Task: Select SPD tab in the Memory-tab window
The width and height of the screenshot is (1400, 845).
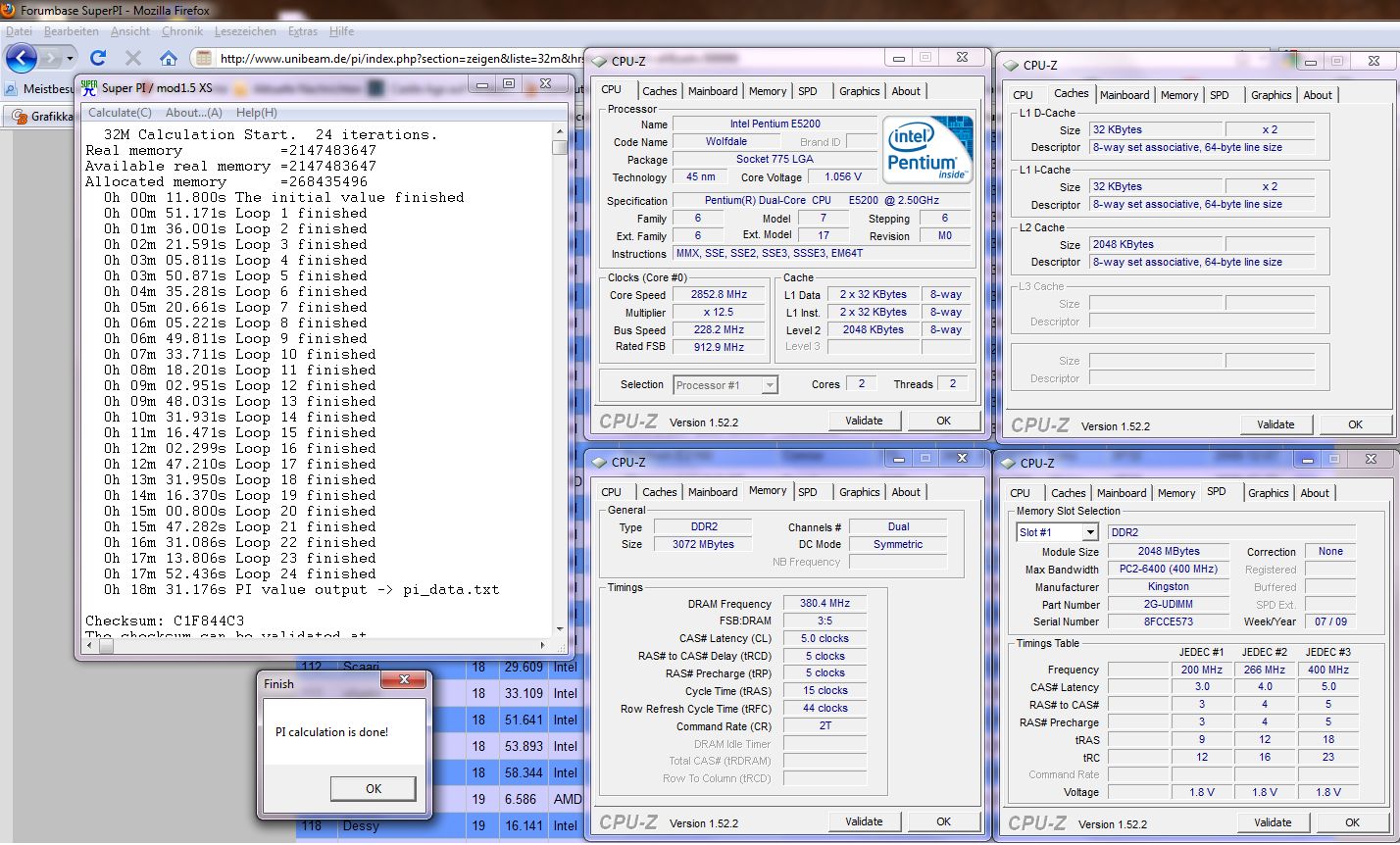Action: (x=807, y=492)
